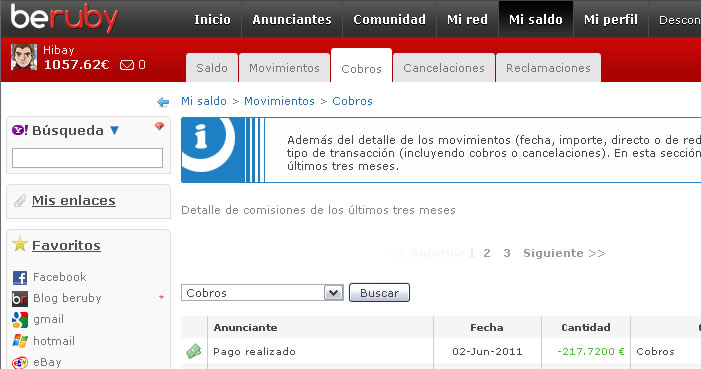Click the Mi saldo breadcrumb link
Viewport: 701px width, 369px height.
[204, 101]
